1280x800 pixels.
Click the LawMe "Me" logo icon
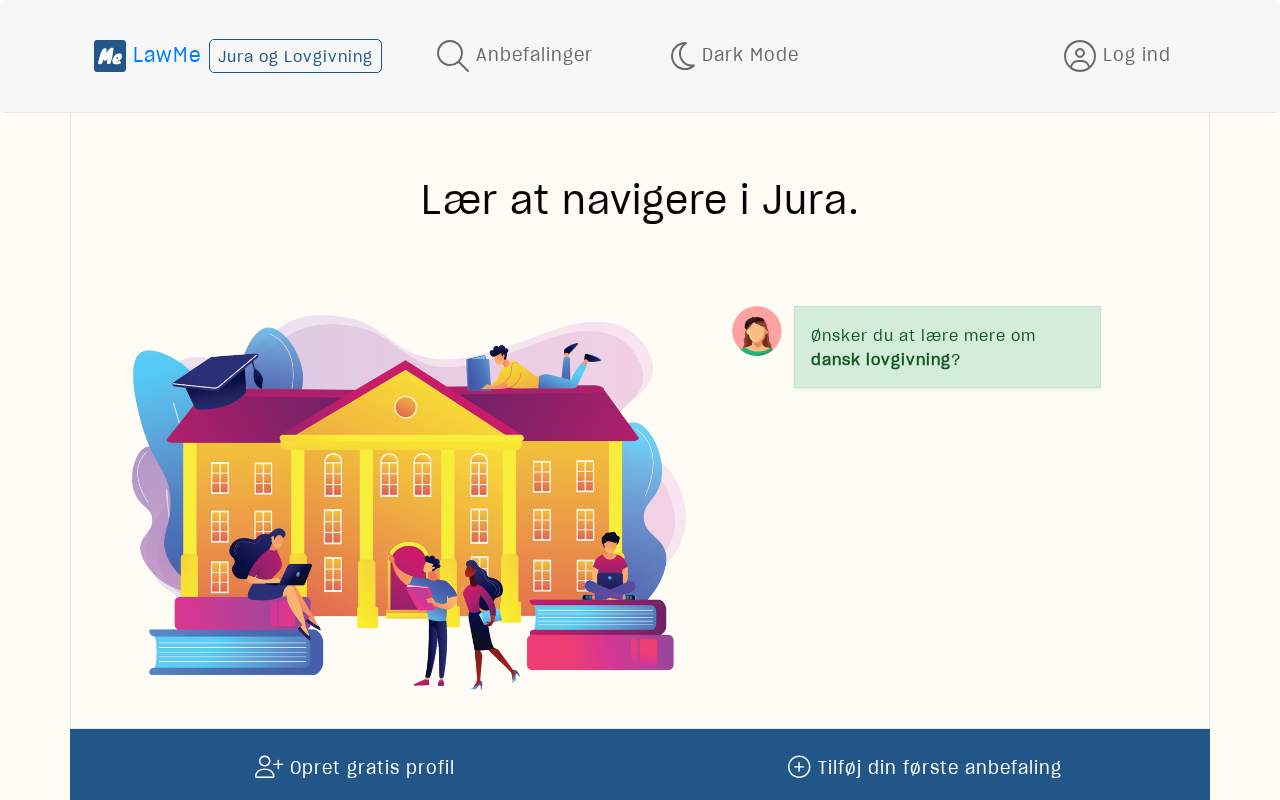click(110, 56)
